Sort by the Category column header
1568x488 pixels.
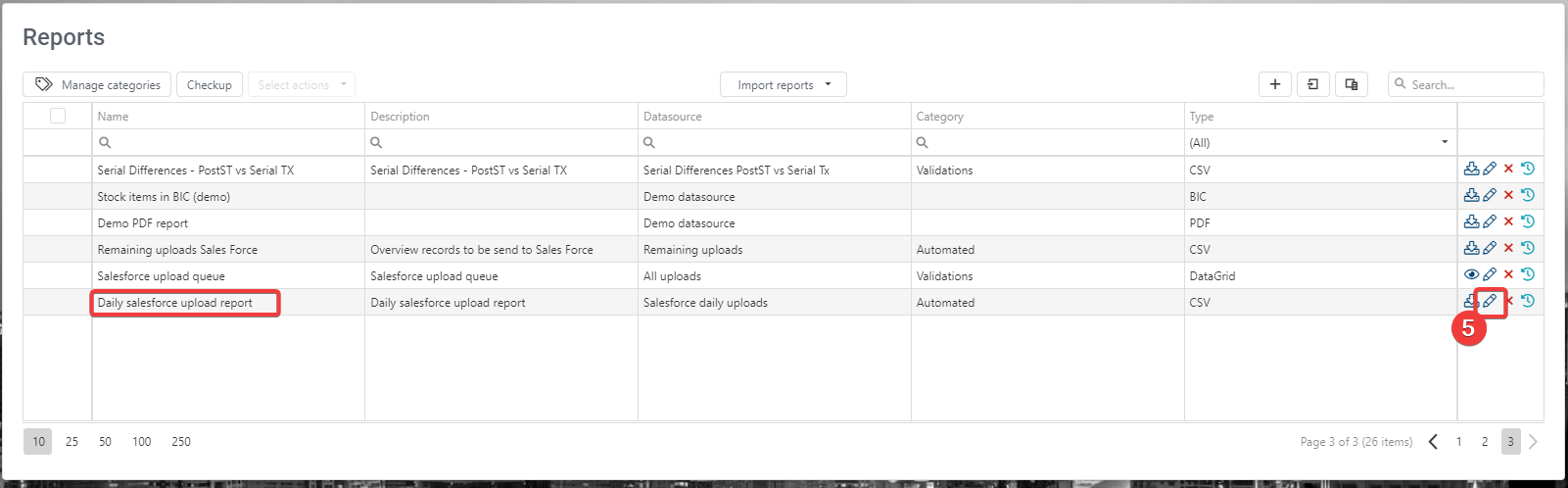[x=940, y=116]
